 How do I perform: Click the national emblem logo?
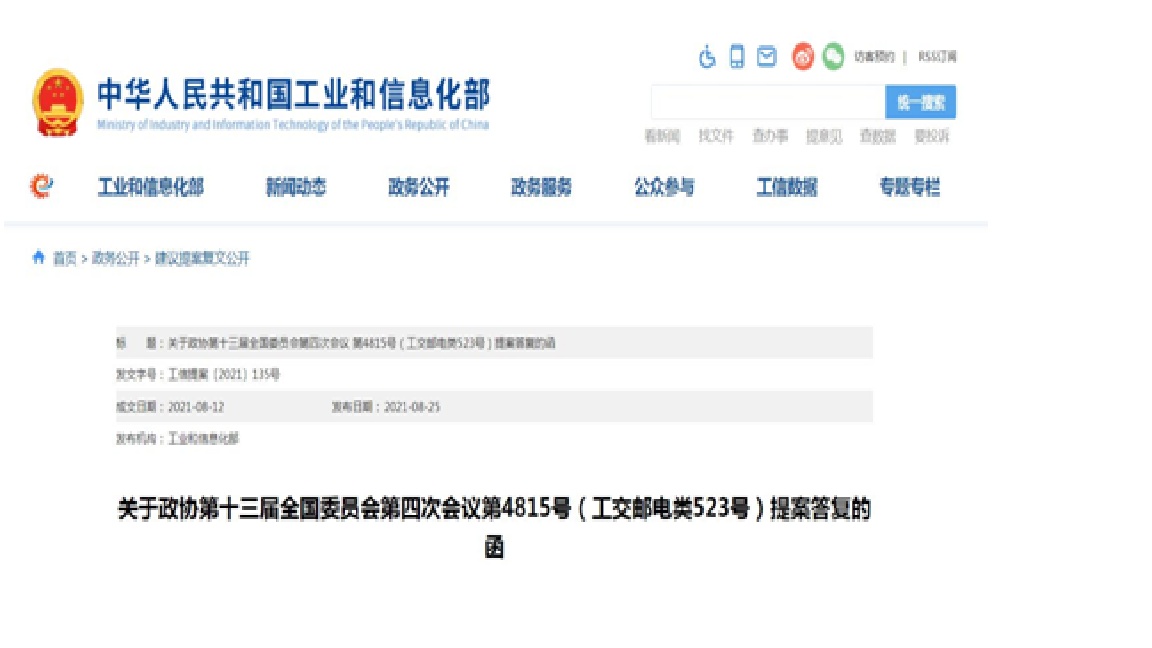pos(58,102)
